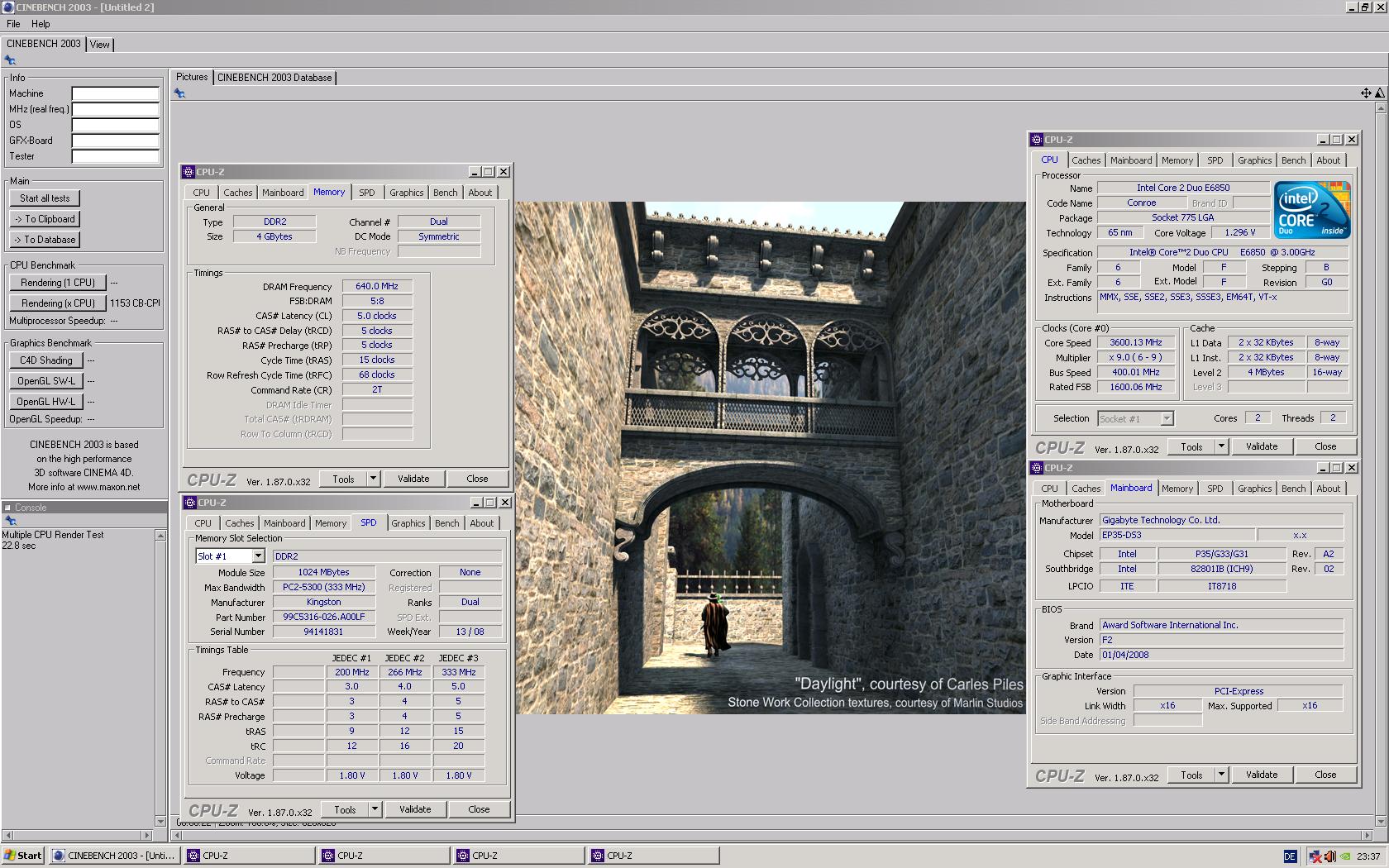Select the move/pan picture icon
Image resolution: width=1389 pixels, height=868 pixels.
1366,93
